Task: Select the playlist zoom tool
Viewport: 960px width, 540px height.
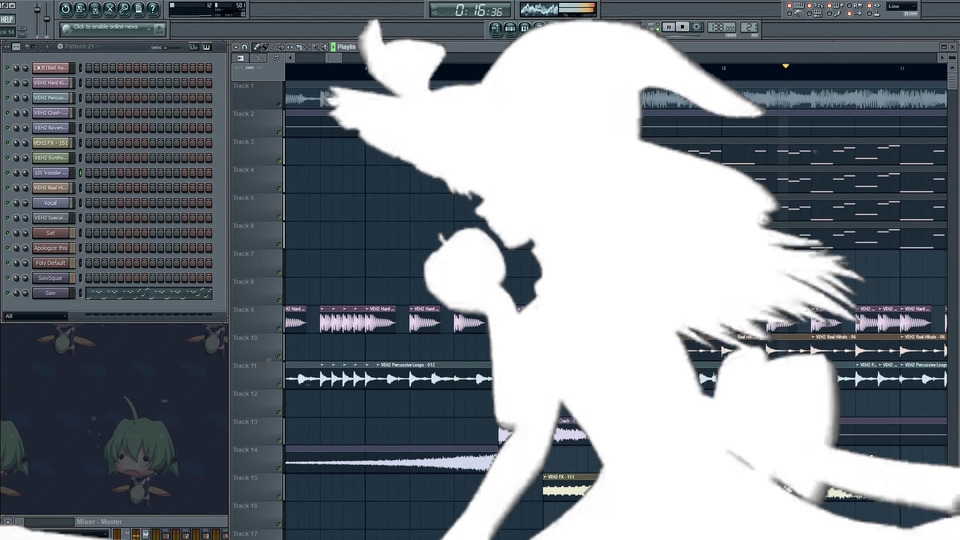Action: point(316,47)
